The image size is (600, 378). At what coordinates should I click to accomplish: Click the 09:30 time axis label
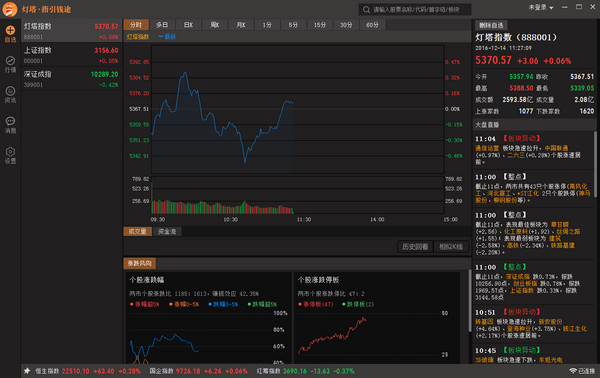click(x=157, y=220)
